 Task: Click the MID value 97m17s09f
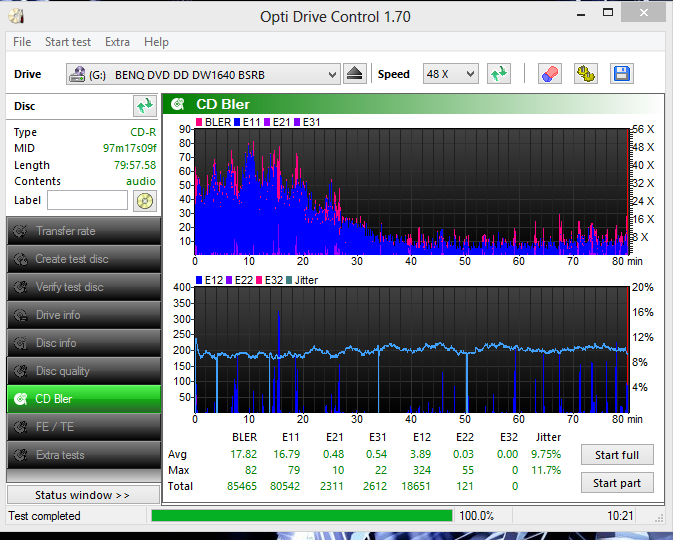130,148
